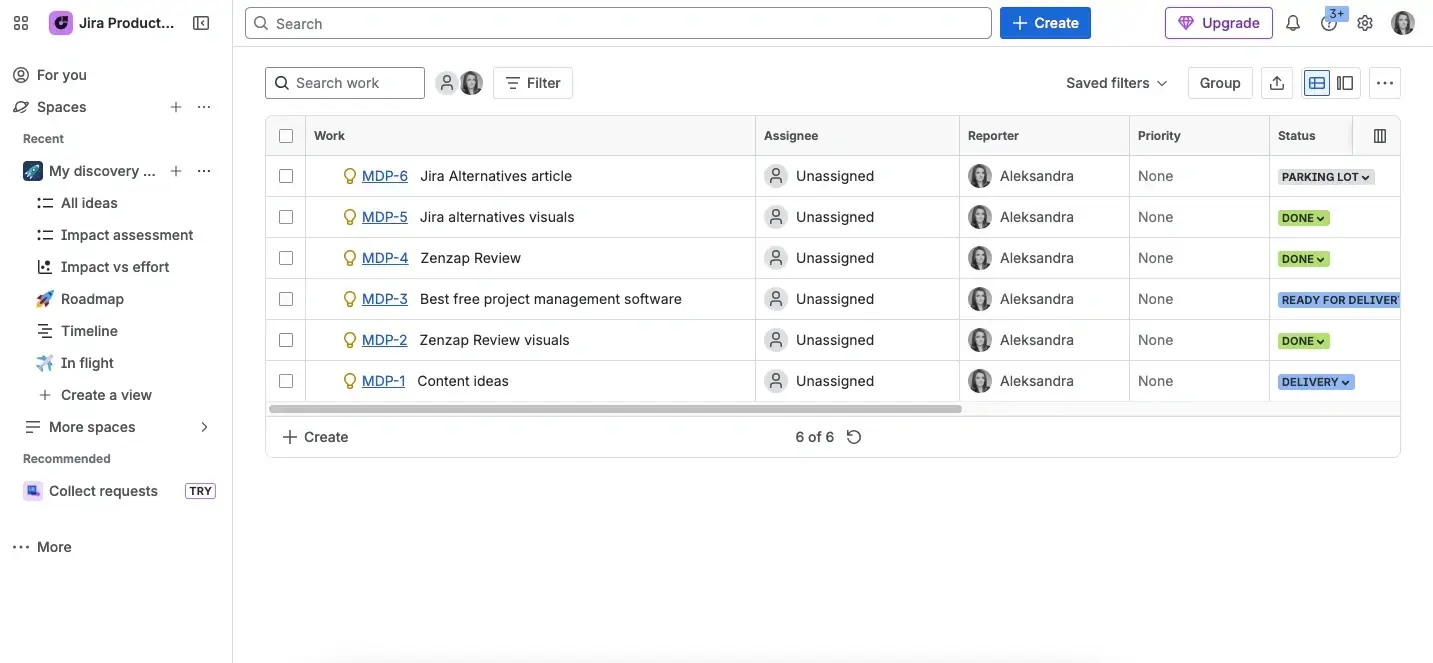Screen dimensions: 1433x663
Task: Check the MDP-5 row checkbox
Action: (x=286, y=217)
